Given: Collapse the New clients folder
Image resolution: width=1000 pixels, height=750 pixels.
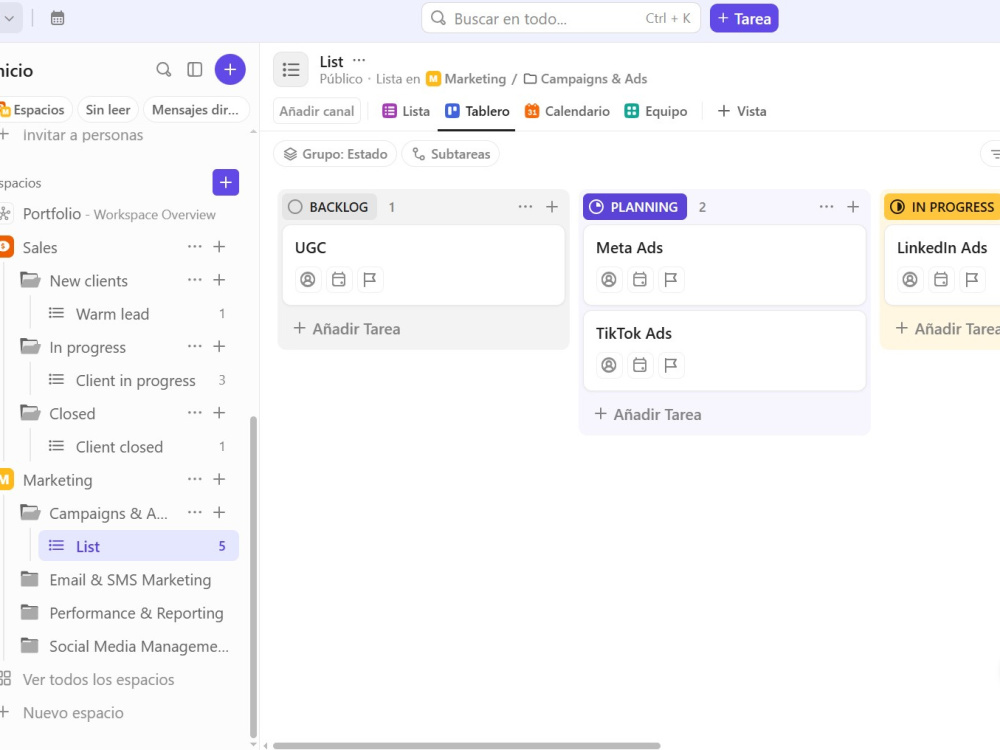Looking at the screenshot, I should tap(30, 280).
